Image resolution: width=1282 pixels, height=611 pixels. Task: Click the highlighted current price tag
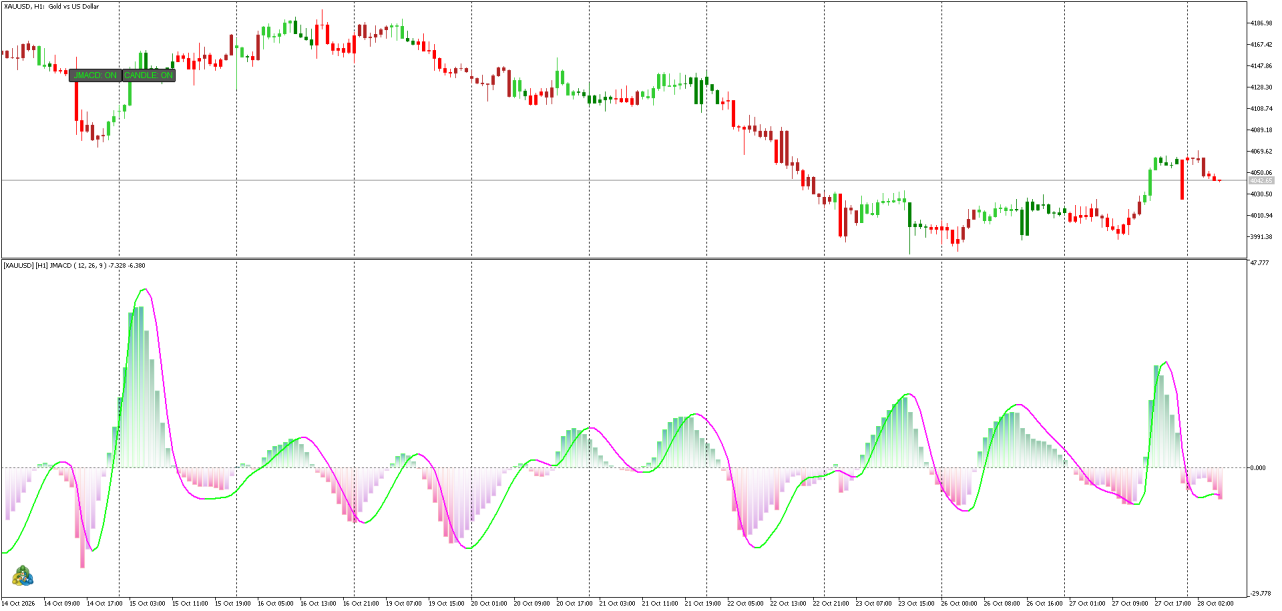click(x=1260, y=180)
